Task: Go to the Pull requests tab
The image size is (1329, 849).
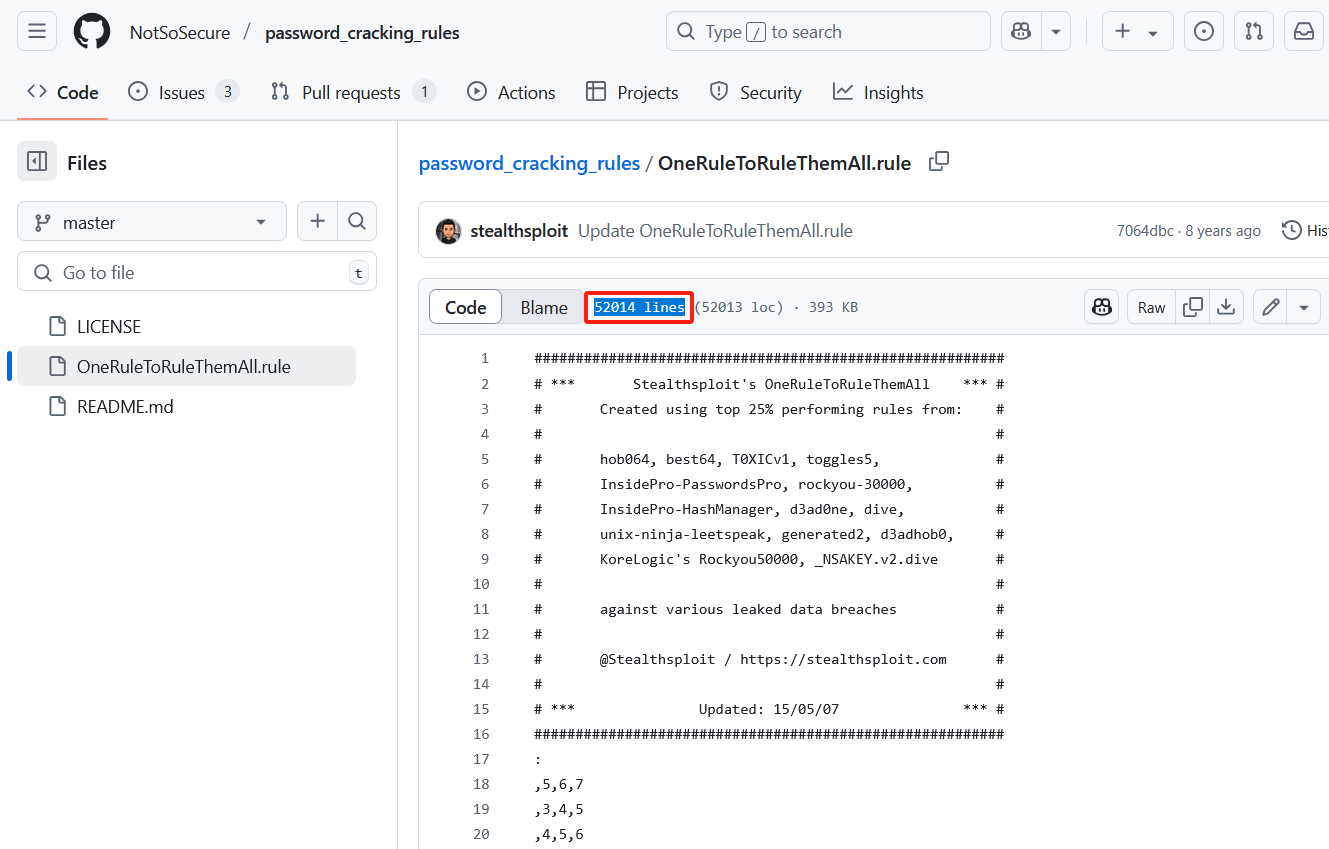Action: [351, 92]
